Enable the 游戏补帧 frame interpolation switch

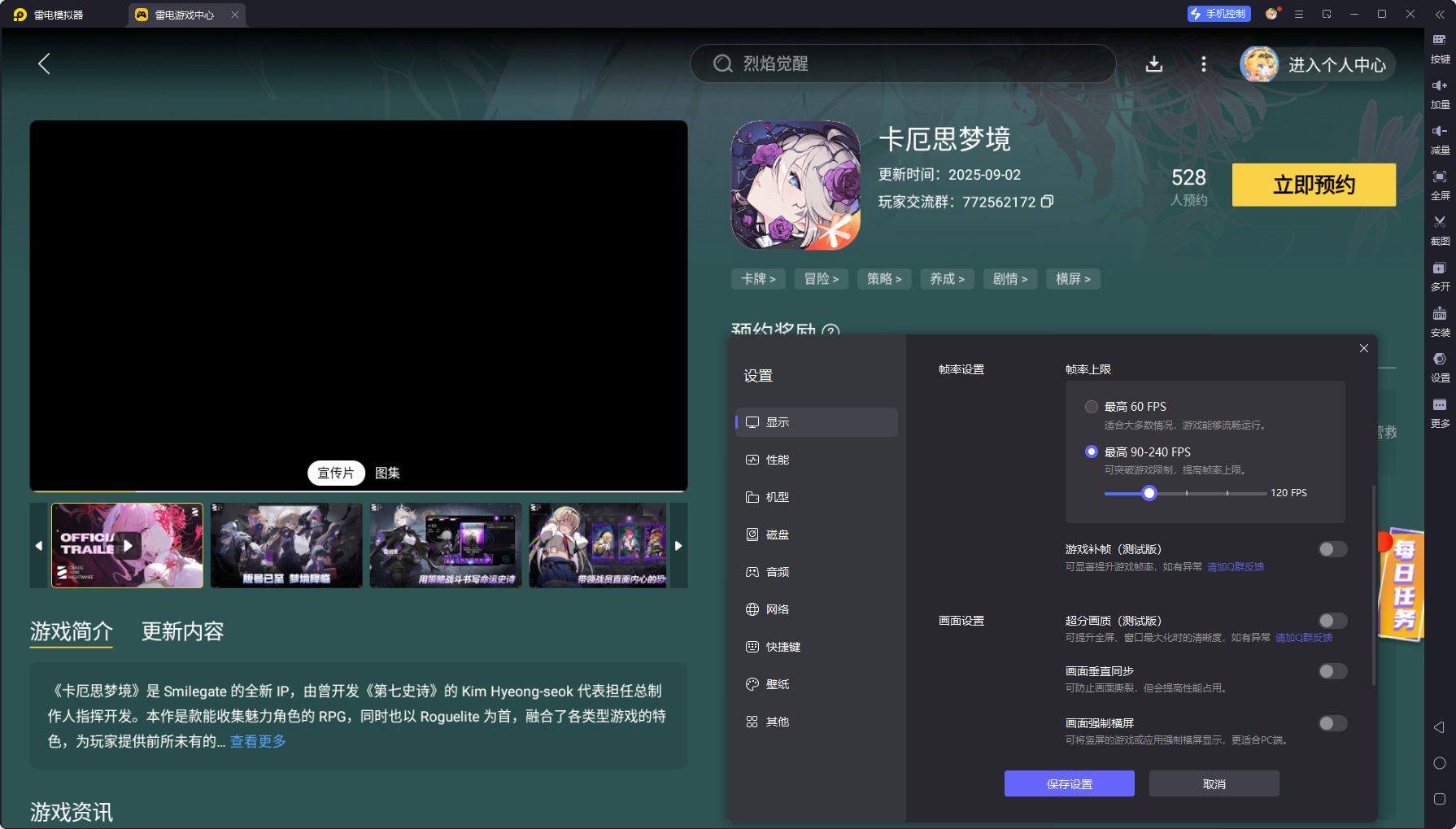pos(1332,549)
